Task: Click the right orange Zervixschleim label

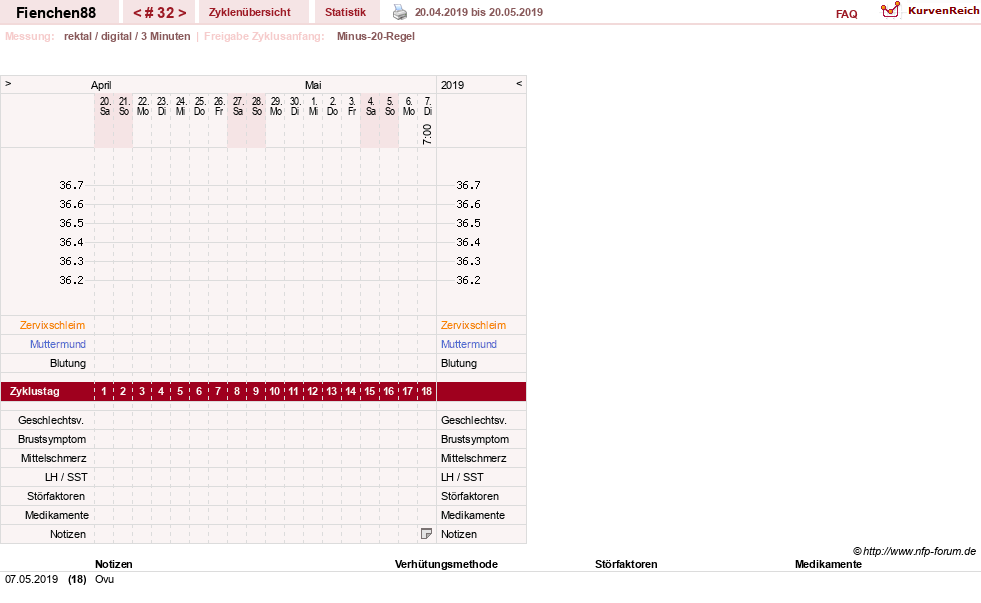Action: [473, 325]
